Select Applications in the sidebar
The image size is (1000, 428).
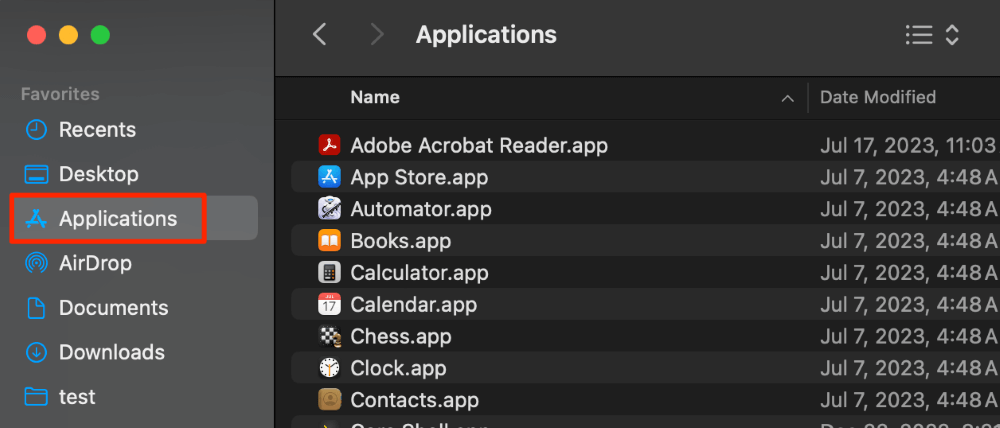(x=118, y=218)
